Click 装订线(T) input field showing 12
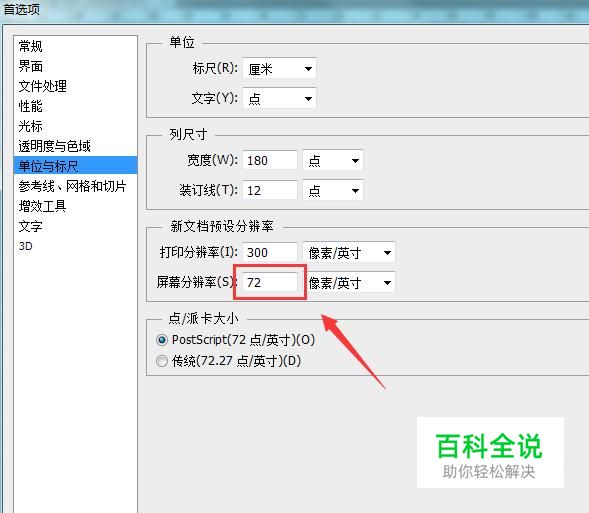The height and width of the screenshot is (513, 589). tap(270, 190)
